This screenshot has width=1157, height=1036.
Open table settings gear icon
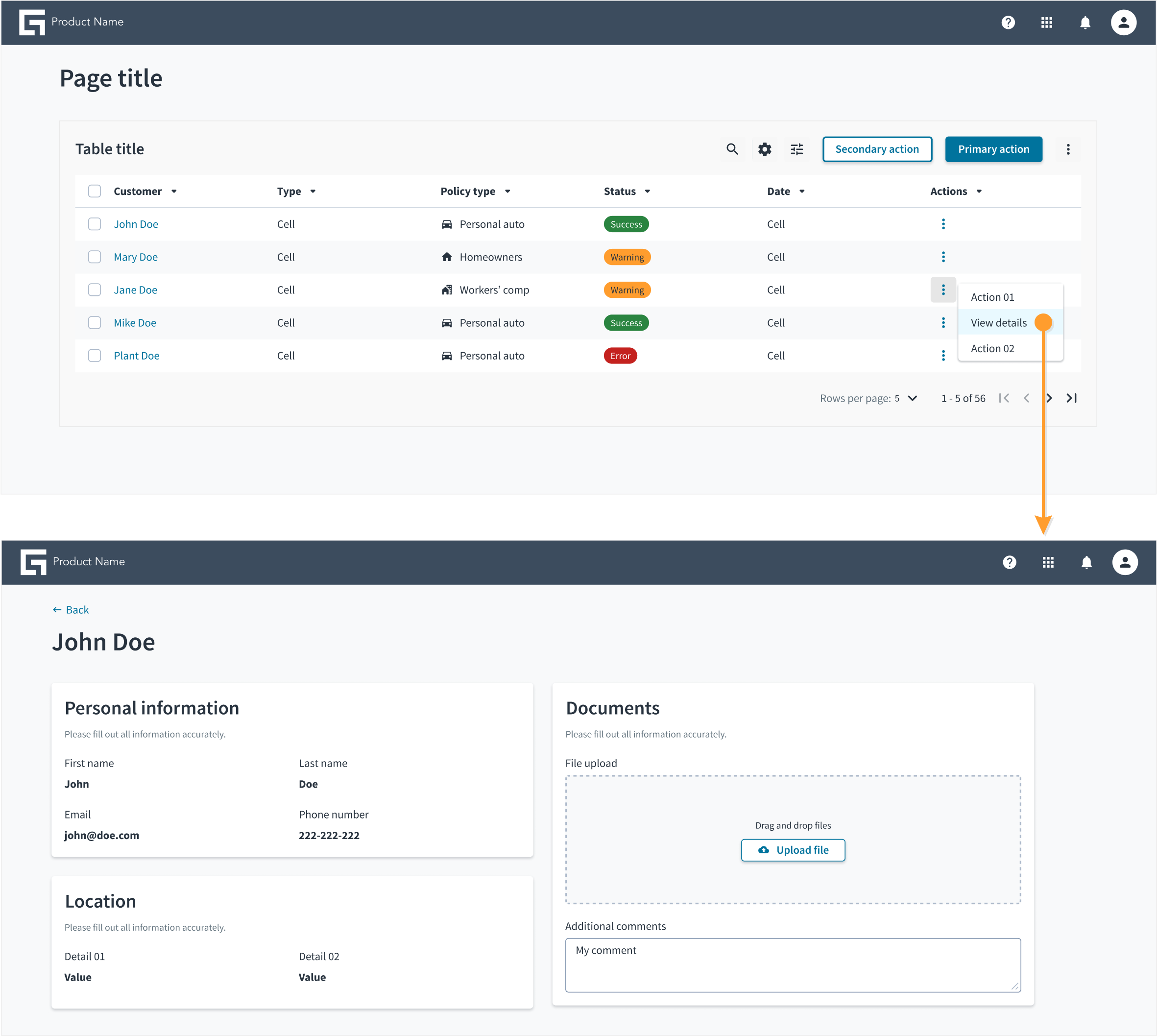click(764, 149)
